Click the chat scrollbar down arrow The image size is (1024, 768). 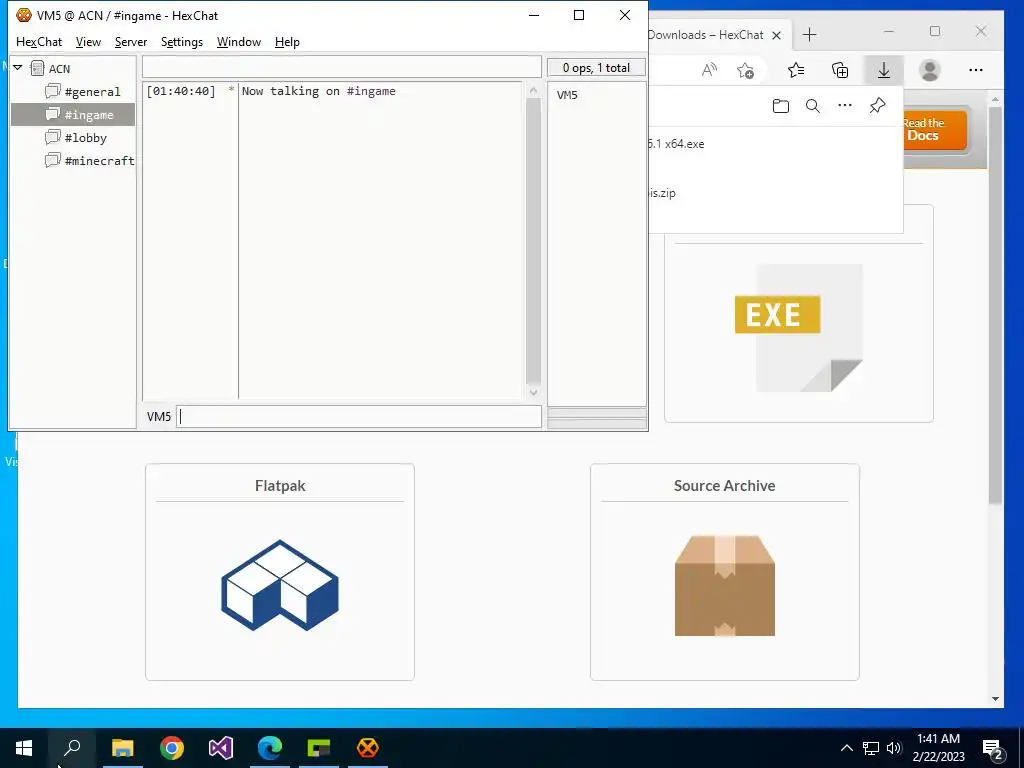[x=534, y=392]
